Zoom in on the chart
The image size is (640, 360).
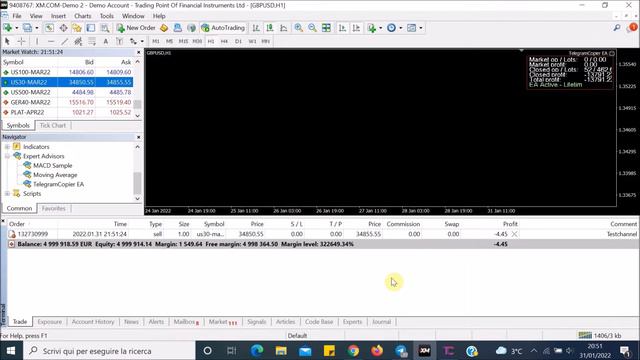coord(298,28)
